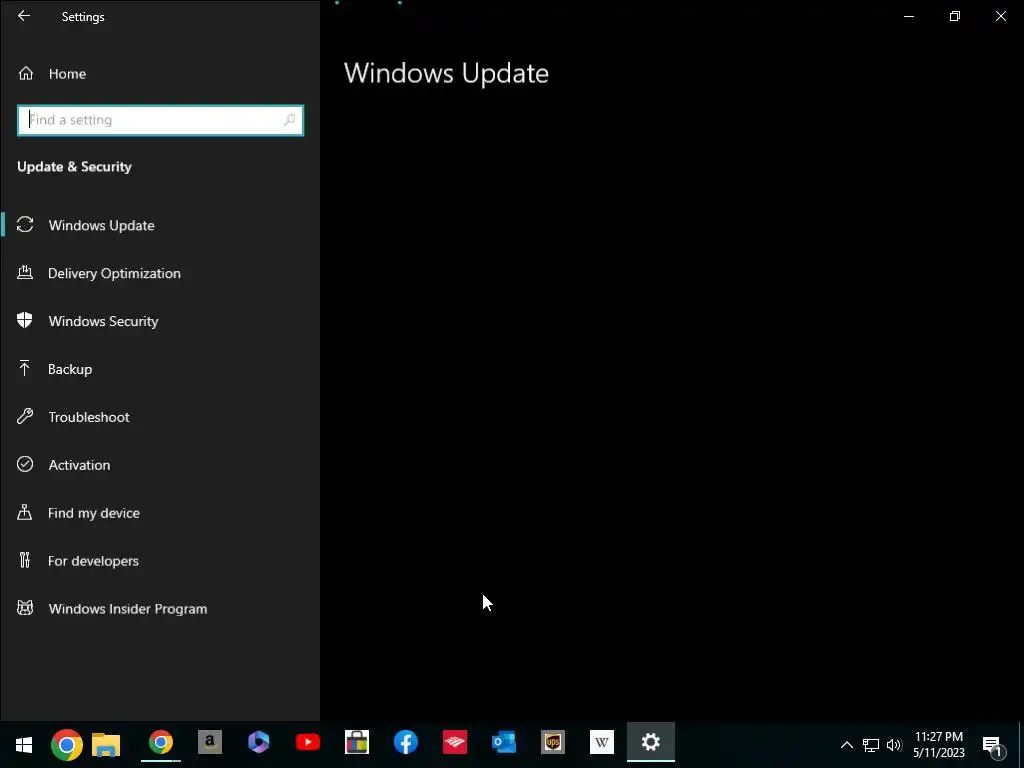Image resolution: width=1024 pixels, height=768 pixels.
Task: Open taskbar clock and calendar
Action: tap(938, 744)
